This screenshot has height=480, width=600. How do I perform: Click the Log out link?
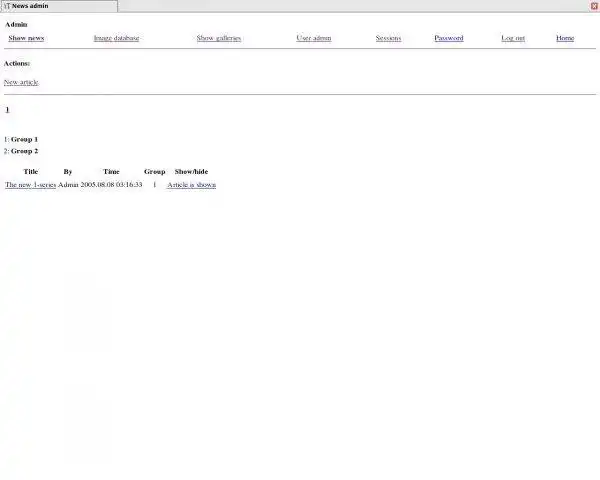point(513,38)
